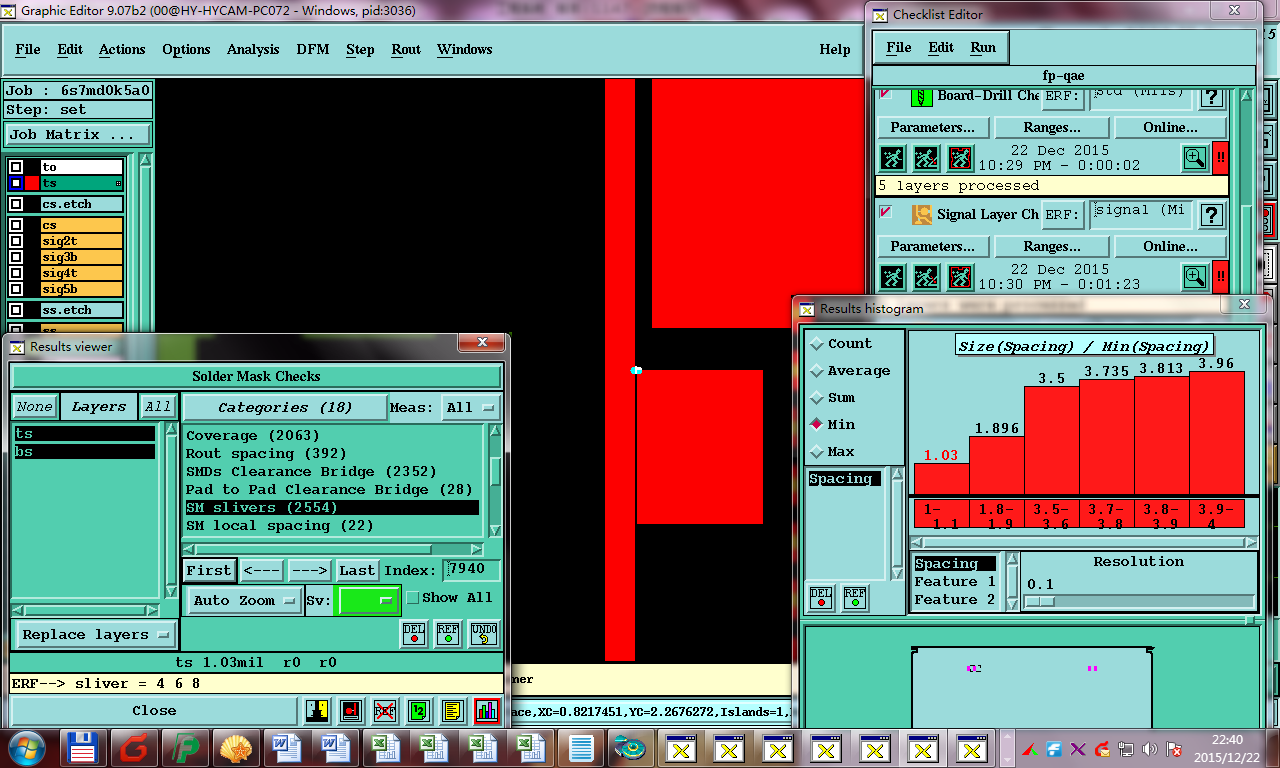The height and width of the screenshot is (768, 1280).
Task: Click the First result button
Action: tap(209, 570)
